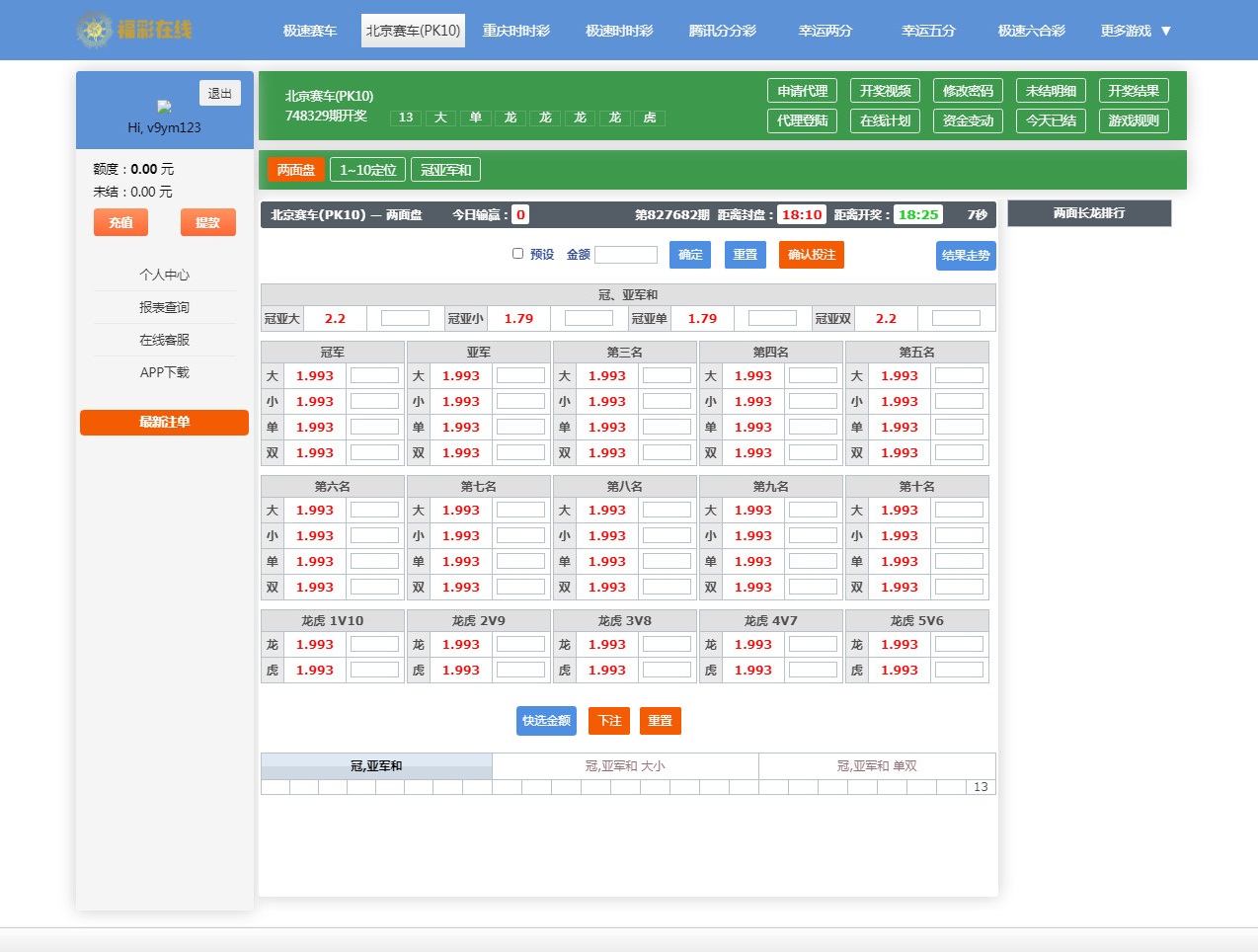Open the 极速赛车 game tab
The width and height of the screenshot is (1258, 952).
[310, 31]
